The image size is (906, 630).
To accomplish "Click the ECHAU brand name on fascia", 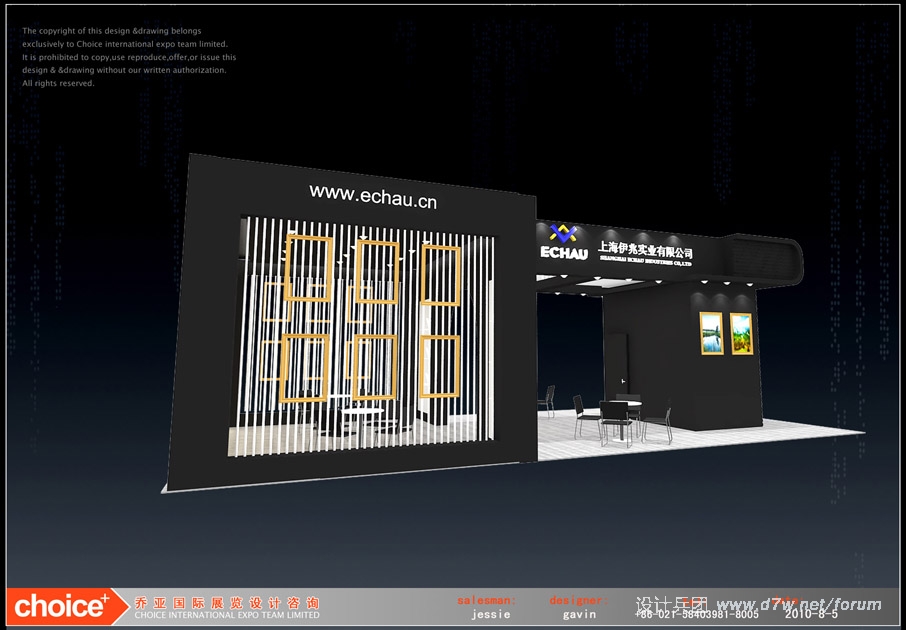I will 564,253.
